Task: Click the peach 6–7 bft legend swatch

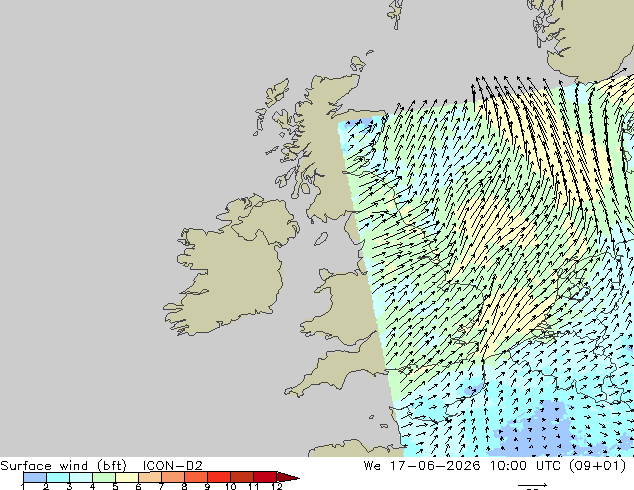Action: tap(150, 477)
